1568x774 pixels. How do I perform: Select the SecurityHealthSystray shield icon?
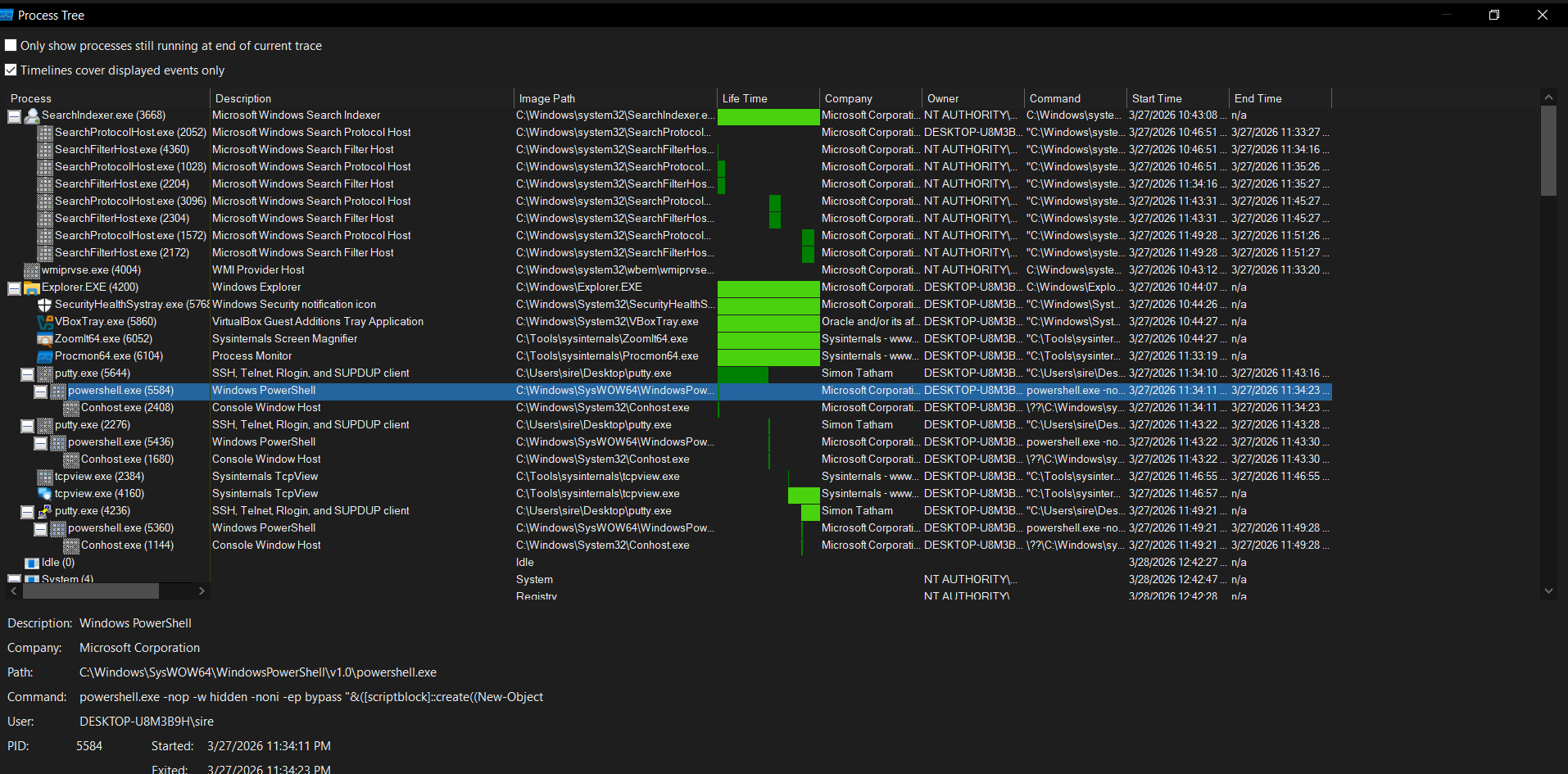click(x=45, y=305)
